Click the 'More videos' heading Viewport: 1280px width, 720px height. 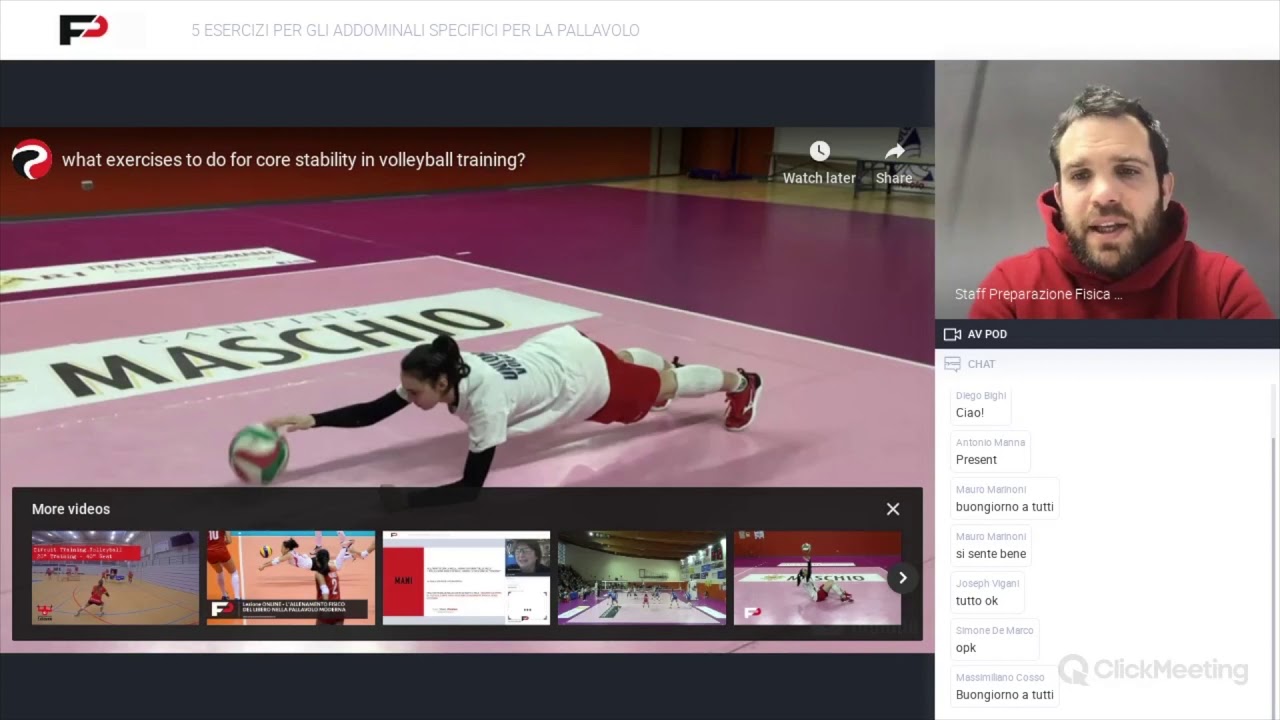pyautogui.click(x=71, y=509)
